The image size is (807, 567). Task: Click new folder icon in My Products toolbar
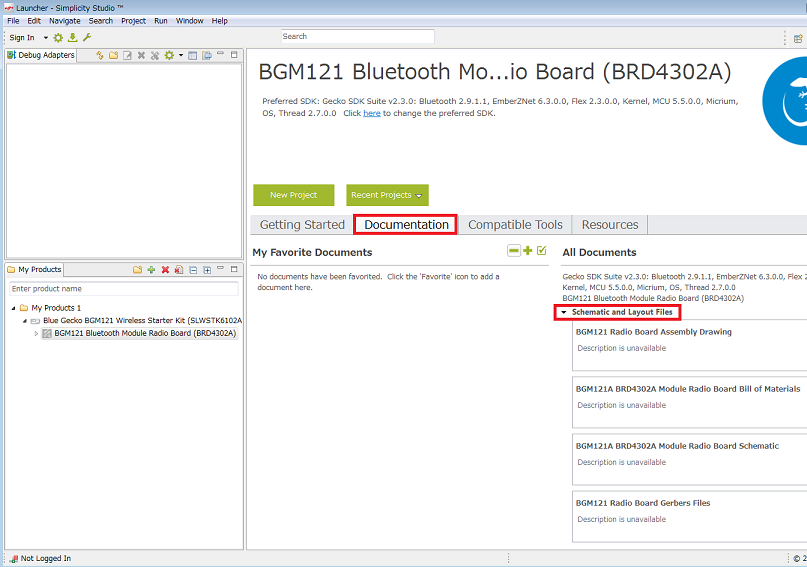pos(137,270)
